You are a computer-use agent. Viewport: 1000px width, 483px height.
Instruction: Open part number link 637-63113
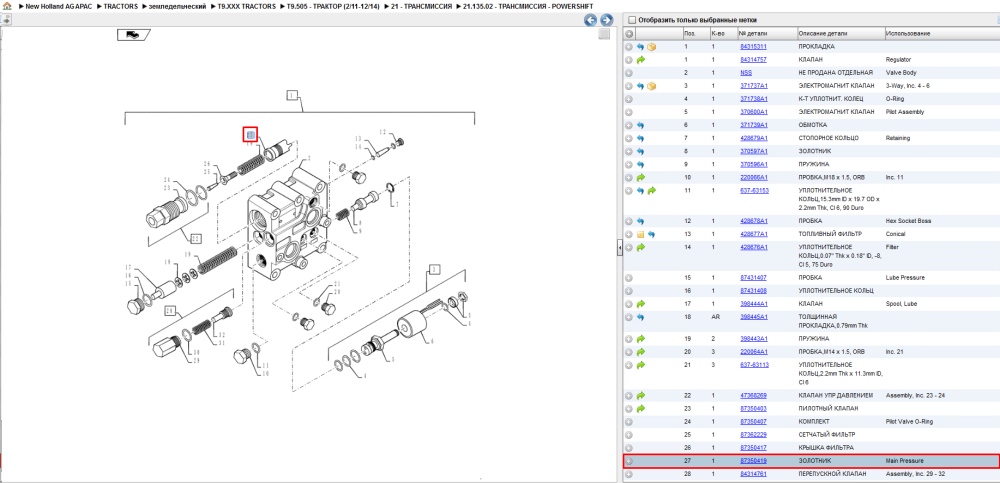754,365
